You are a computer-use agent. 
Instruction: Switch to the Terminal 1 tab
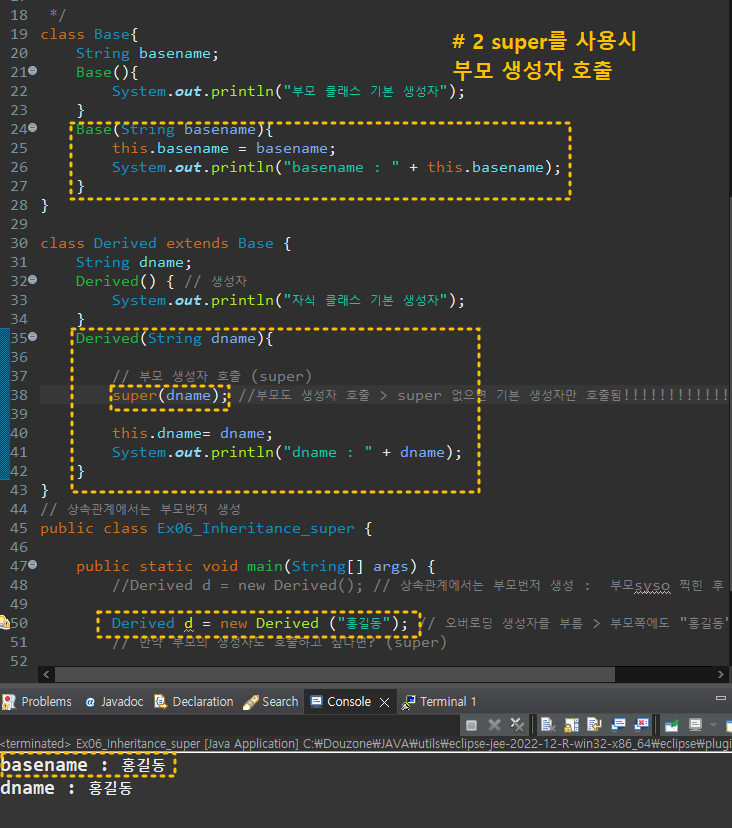coord(439,702)
